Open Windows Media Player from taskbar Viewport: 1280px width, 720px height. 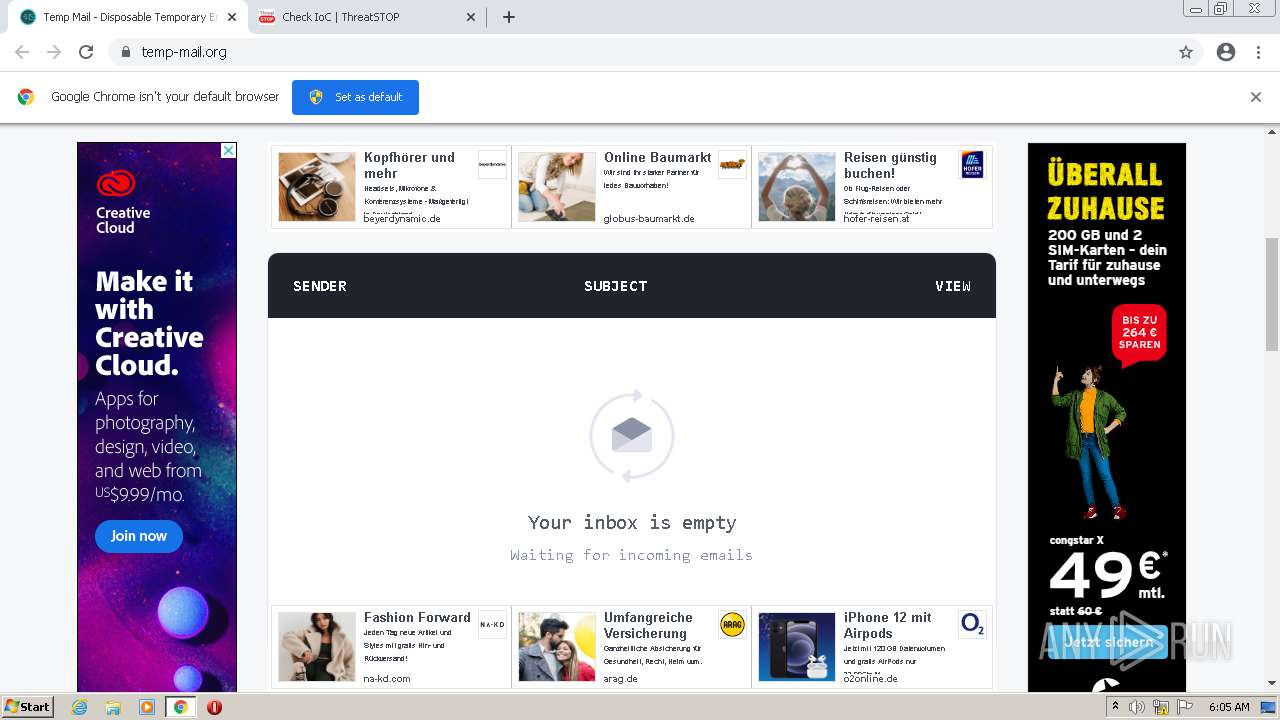(147, 707)
